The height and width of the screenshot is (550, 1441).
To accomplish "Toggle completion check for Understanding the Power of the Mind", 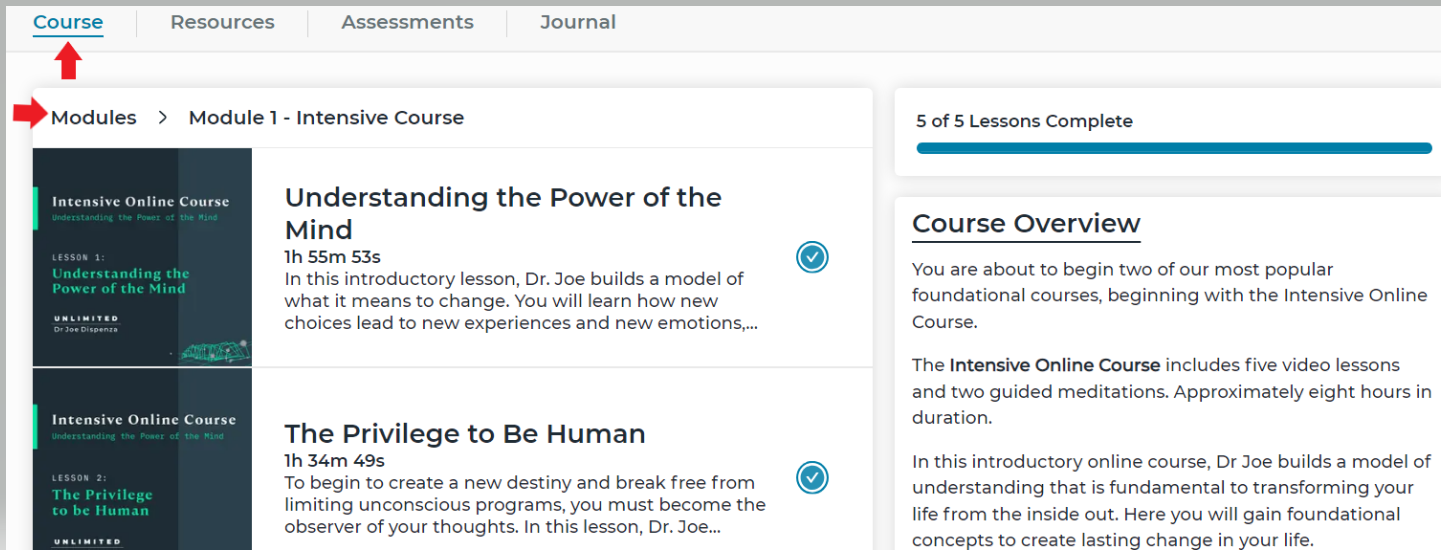I will 812,258.
